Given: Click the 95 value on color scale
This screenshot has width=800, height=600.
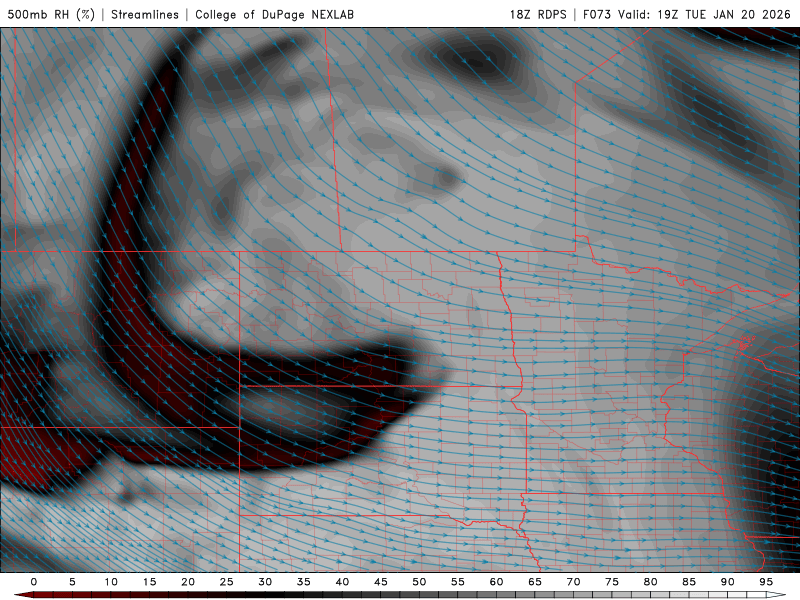Looking at the screenshot, I should click(766, 582).
